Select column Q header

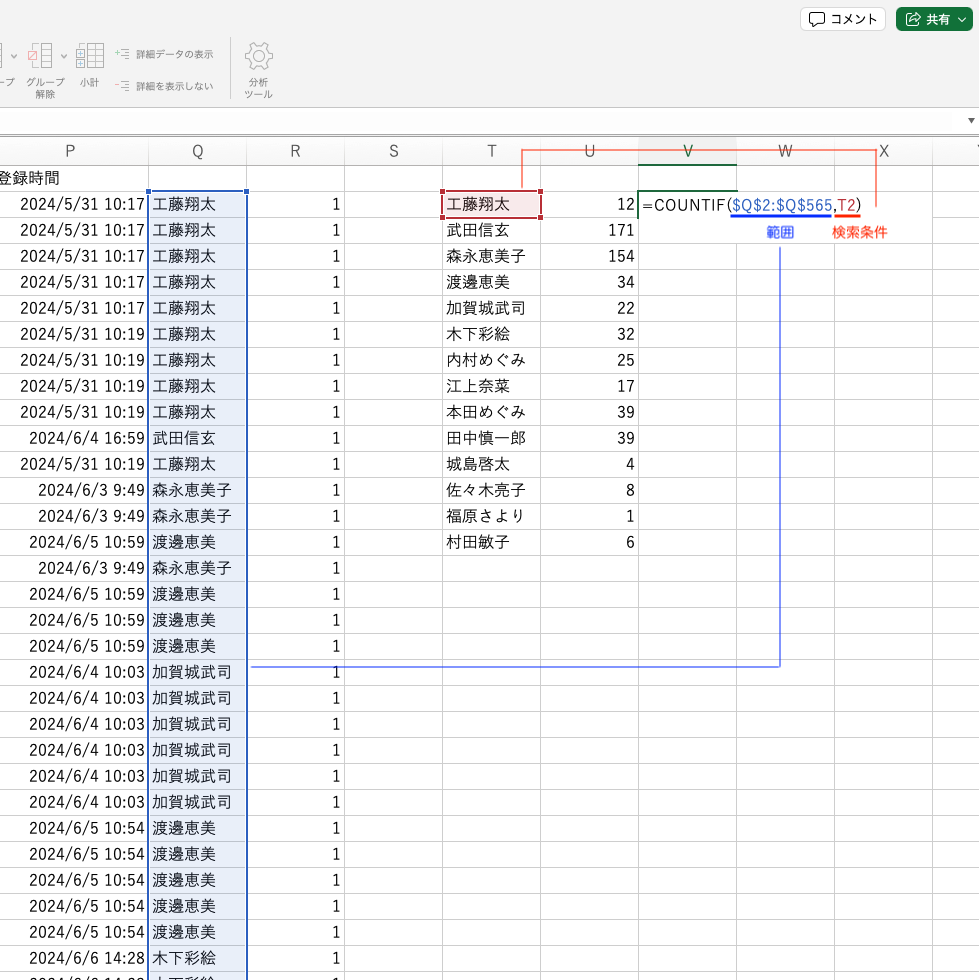coord(198,151)
